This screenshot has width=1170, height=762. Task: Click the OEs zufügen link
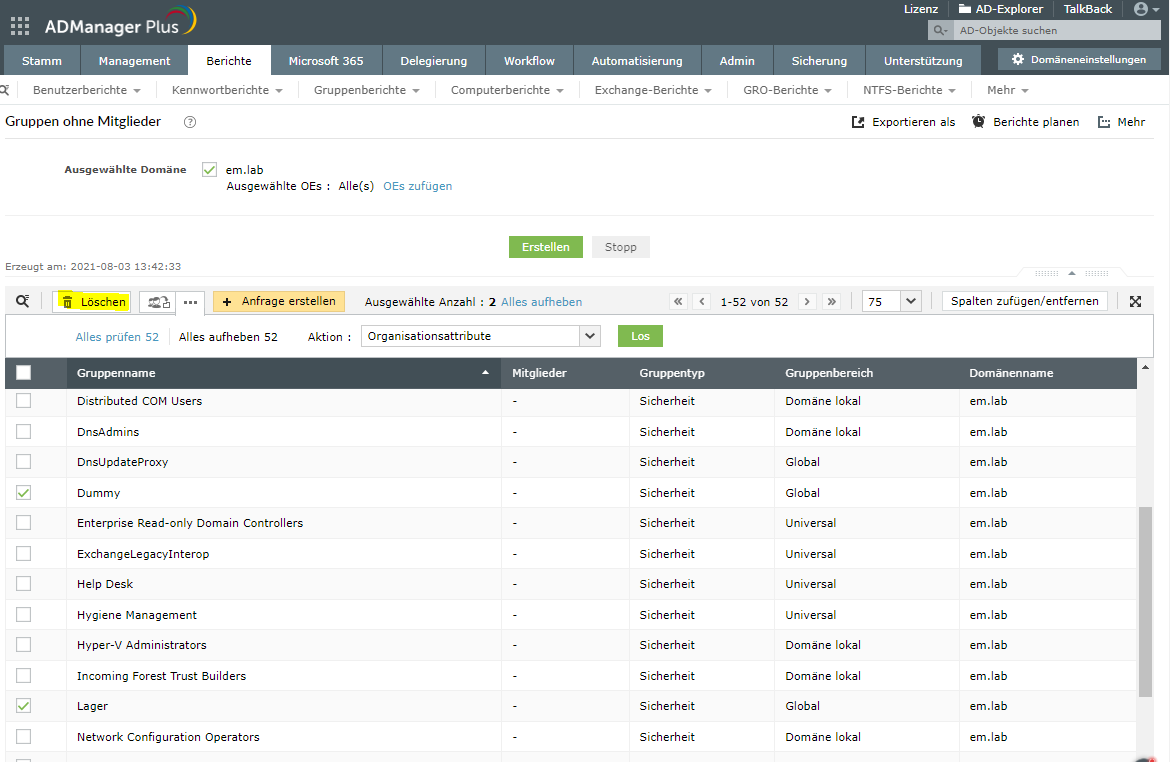coord(418,186)
